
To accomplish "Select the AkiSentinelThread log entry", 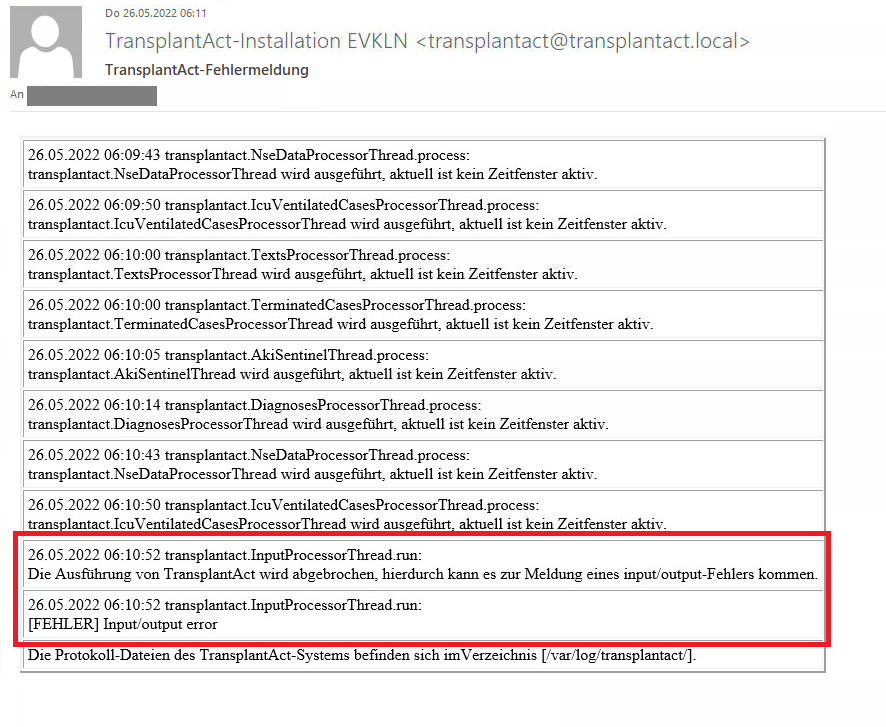I will [292, 365].
